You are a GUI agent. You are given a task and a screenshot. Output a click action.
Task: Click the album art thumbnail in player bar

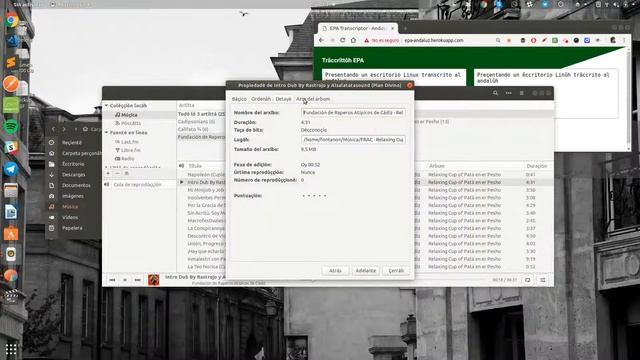click(x=153, y=280)
